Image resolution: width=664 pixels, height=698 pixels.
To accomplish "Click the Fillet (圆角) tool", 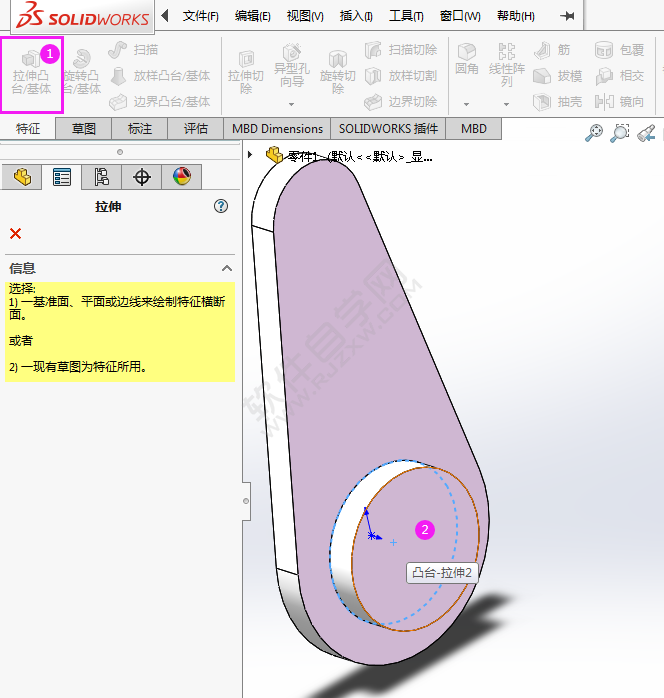I will click(x=467, y=59).
